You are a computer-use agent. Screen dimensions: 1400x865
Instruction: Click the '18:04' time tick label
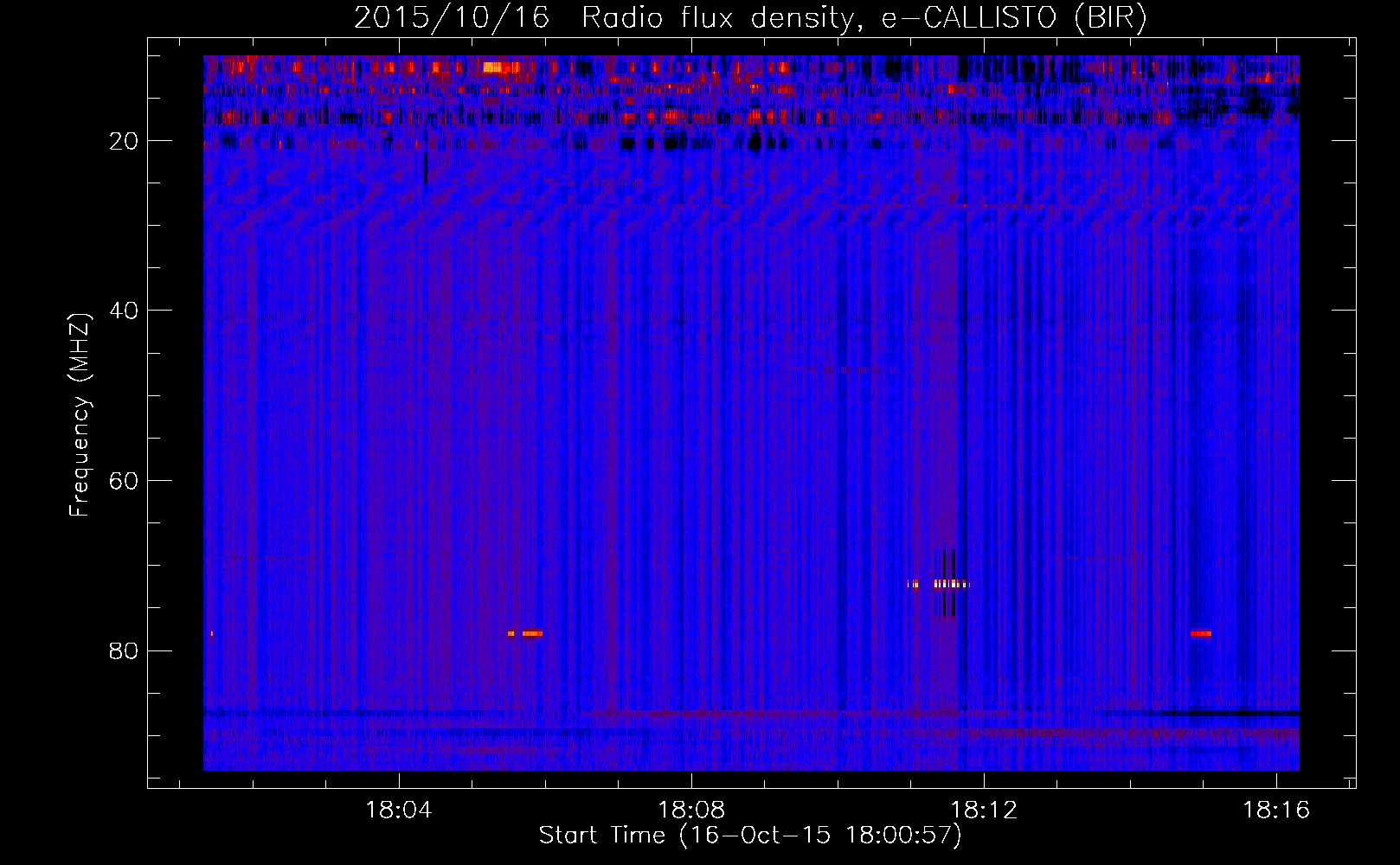399,811
